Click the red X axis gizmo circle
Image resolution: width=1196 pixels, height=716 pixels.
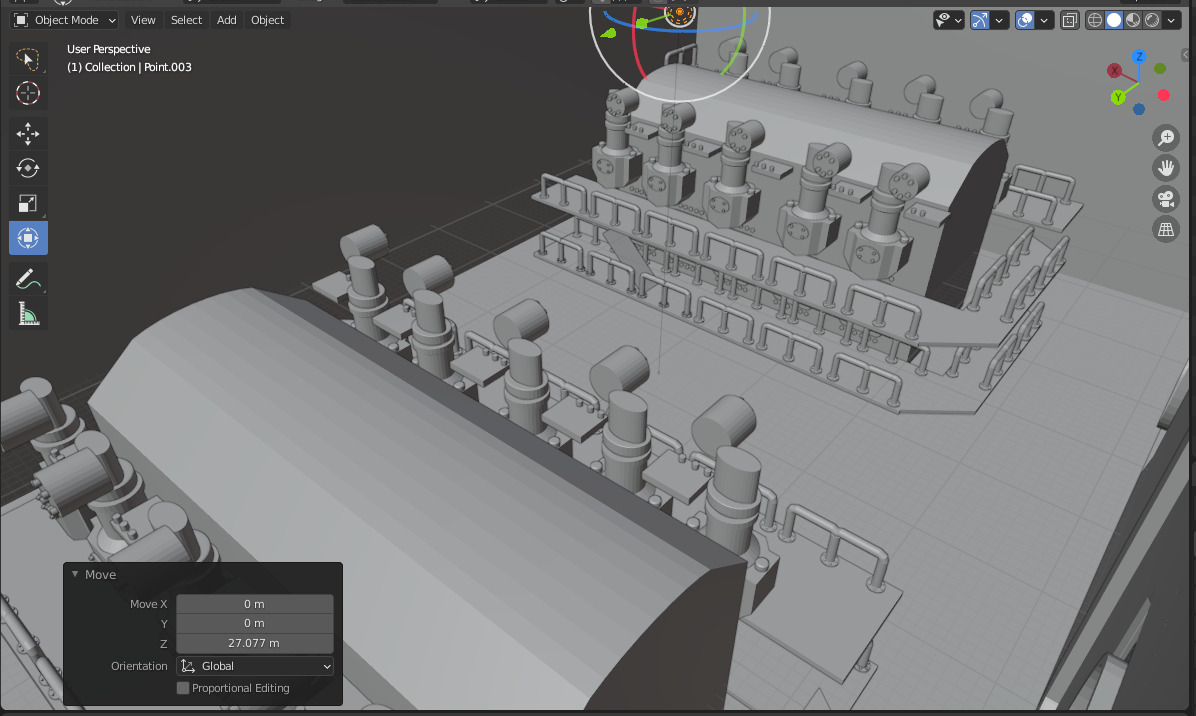coord(1114,71)
